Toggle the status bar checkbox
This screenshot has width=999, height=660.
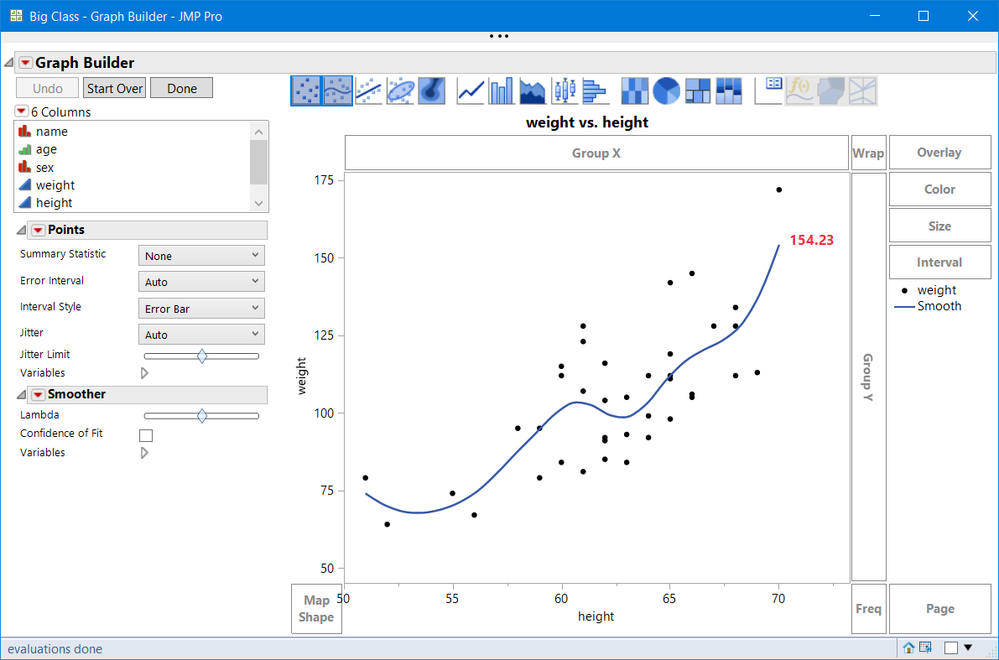951,648
